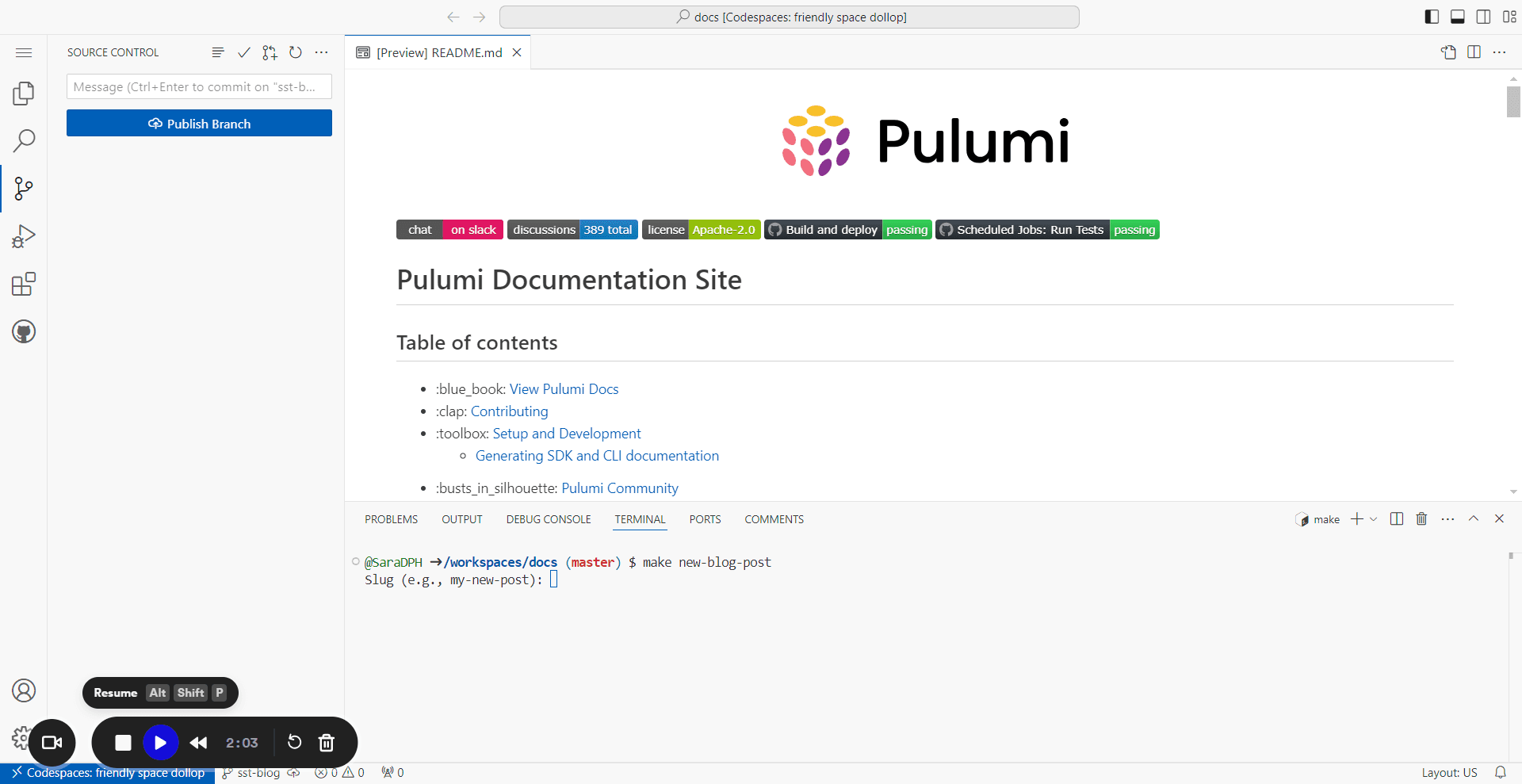1522x784 pixels.
Task: Click the Scheduled Jobs Run Tests badge
Action: 1047,230
